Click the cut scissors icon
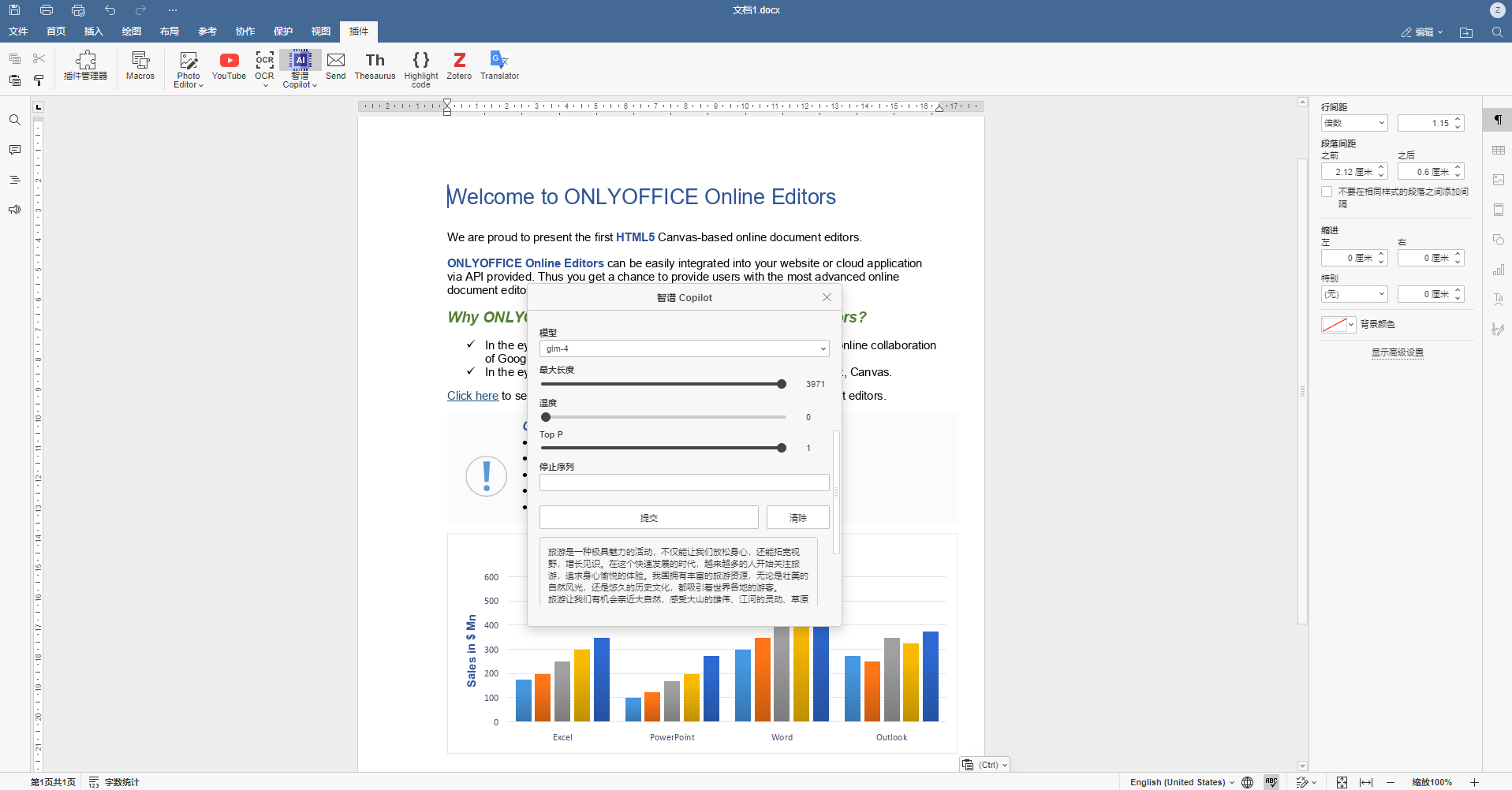Image resolution: width=1512 pixels, height=790 pixels. [x=39, y=58]
